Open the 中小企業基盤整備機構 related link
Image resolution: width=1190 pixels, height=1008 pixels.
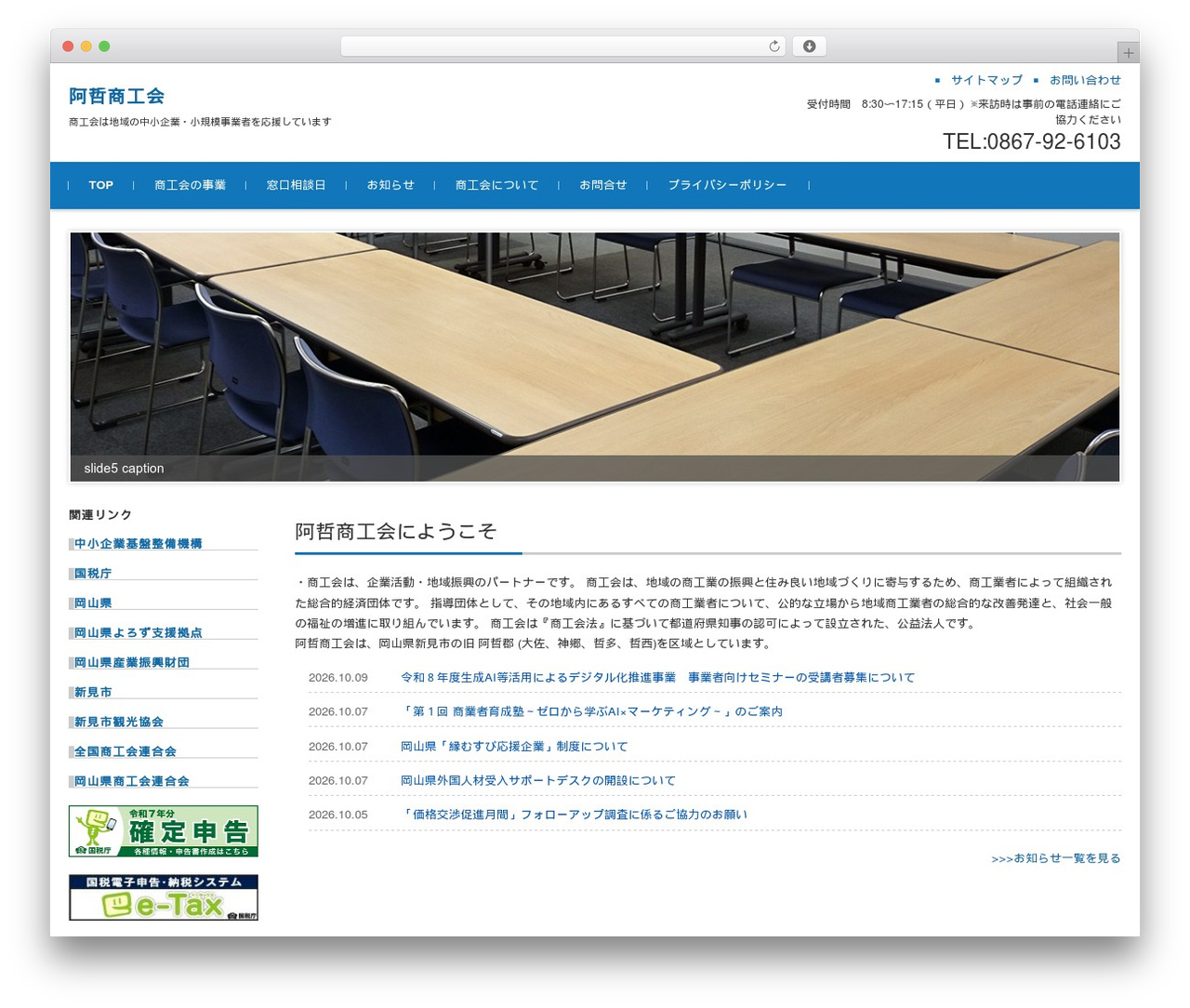click(138, 544)
